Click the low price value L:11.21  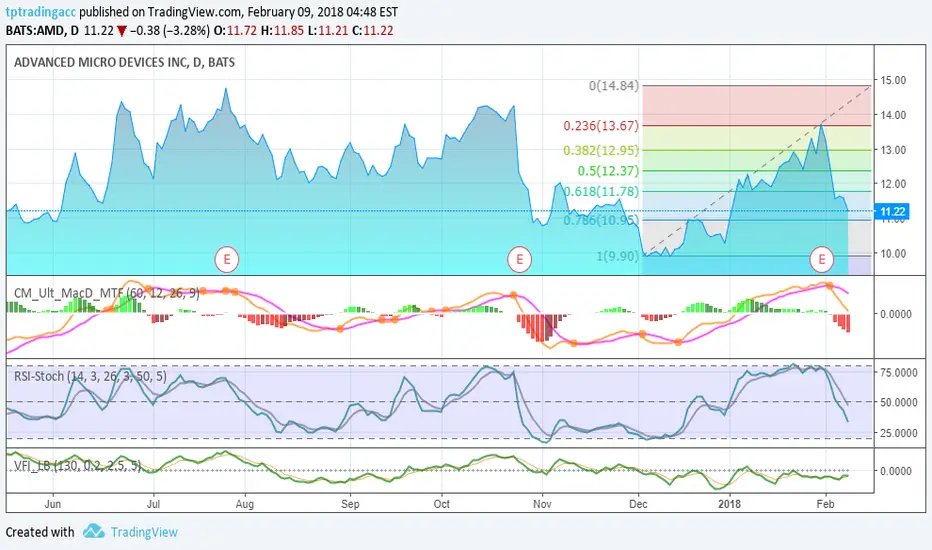click(328, 31)
